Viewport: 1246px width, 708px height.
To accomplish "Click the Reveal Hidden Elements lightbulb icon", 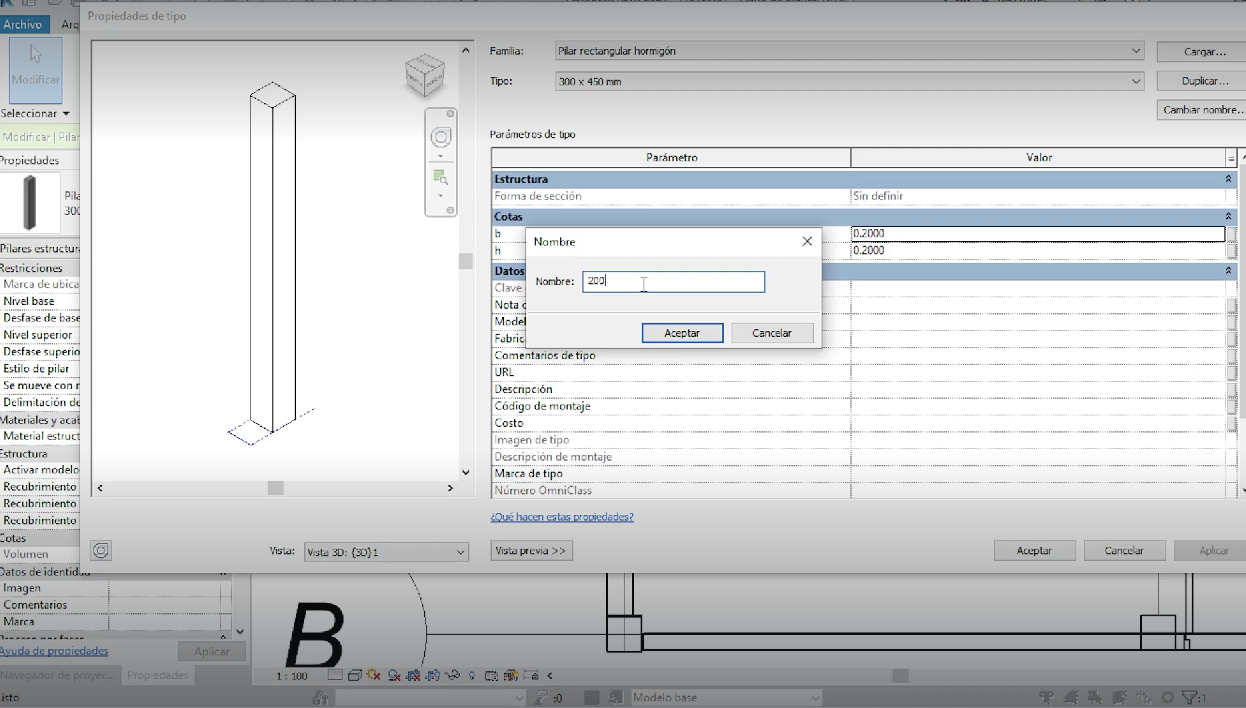I will click(472, 676).
